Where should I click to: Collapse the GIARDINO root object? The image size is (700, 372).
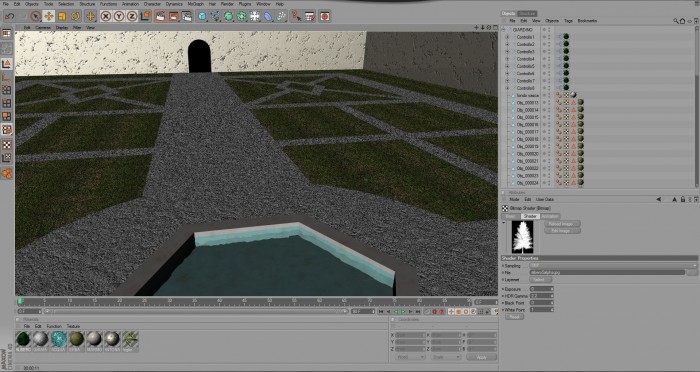[504, 30]
